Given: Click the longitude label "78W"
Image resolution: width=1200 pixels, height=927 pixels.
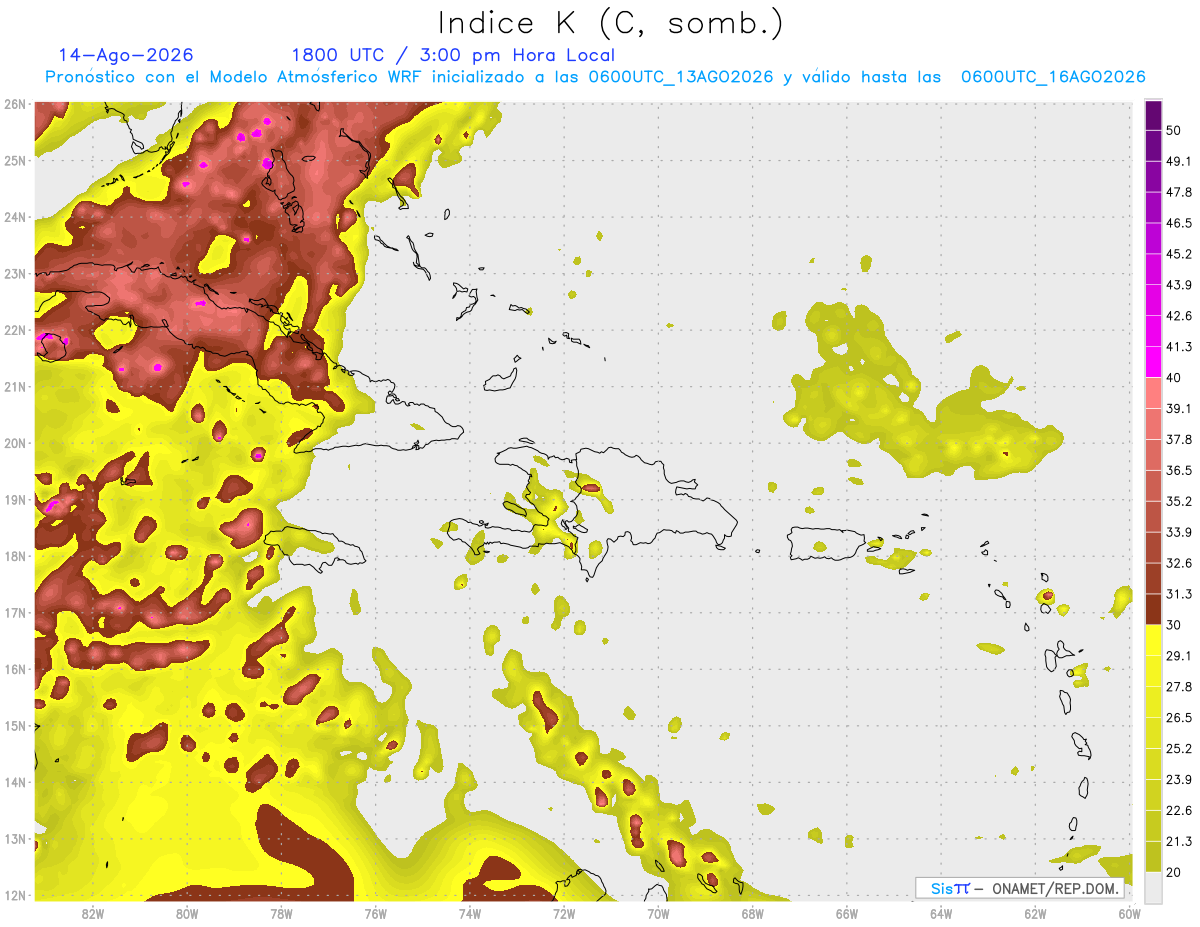Looking at the screenshot, I should (281, 913).
